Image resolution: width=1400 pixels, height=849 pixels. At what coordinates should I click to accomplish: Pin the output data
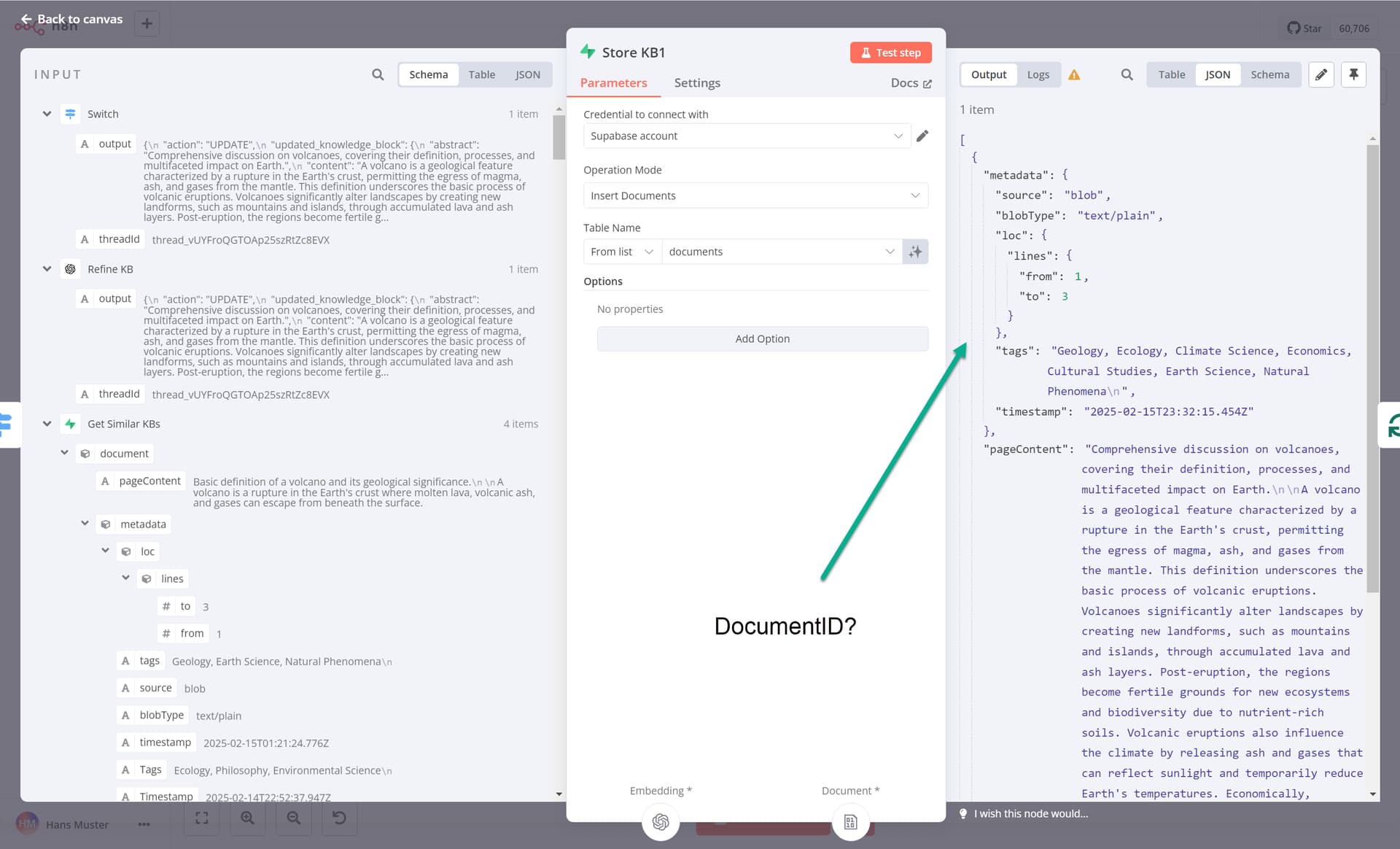click(x=1353, y=74)
